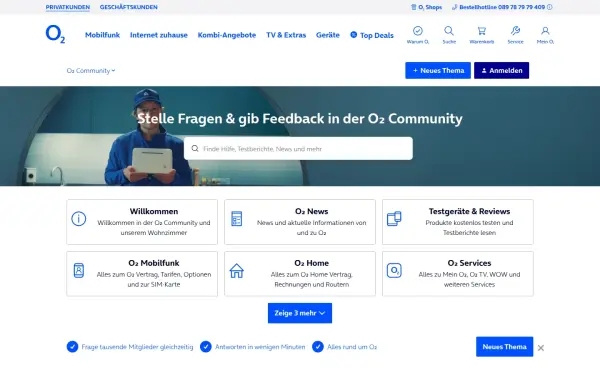600x375 pixels.
Task: Open the O2 Home category title
Action: tap(311, 263)
